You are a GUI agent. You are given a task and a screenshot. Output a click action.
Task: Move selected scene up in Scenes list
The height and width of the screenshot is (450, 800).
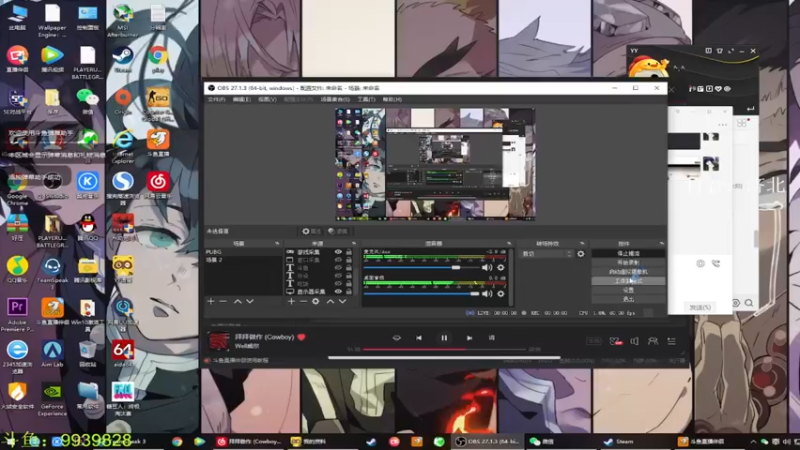[x=237, y=302]
